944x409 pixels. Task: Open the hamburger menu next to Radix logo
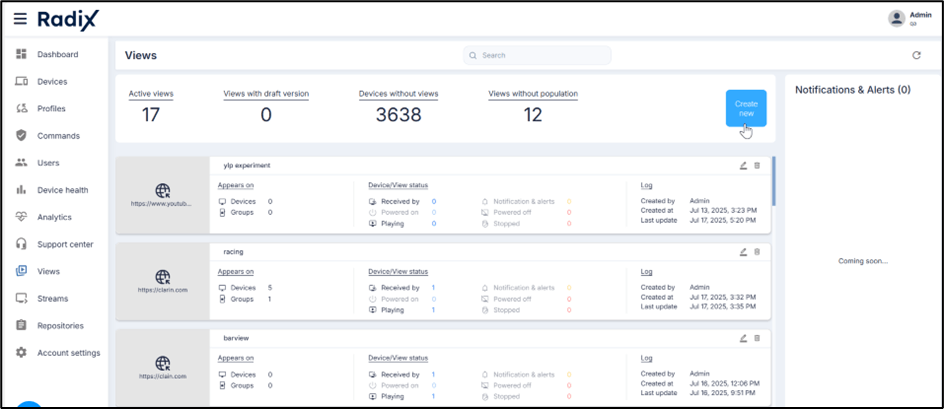(19, 18)
